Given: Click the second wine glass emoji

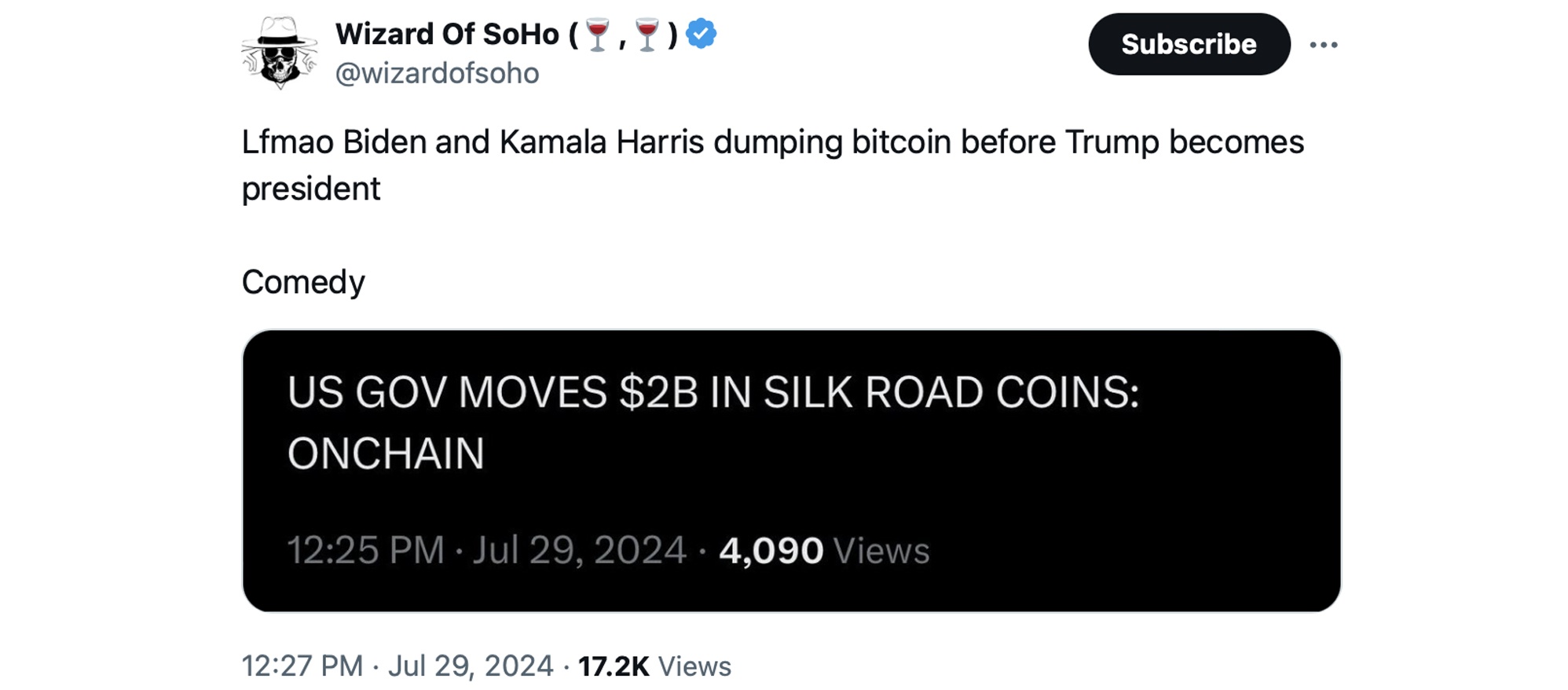Looking at the screenshot, I should [x=647, y=35].
